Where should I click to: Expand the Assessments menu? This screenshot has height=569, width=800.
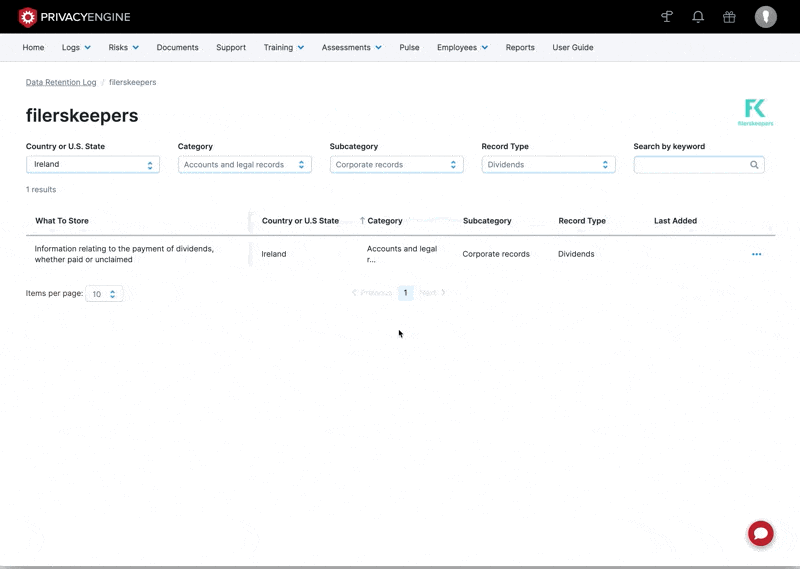coord(352,47)
